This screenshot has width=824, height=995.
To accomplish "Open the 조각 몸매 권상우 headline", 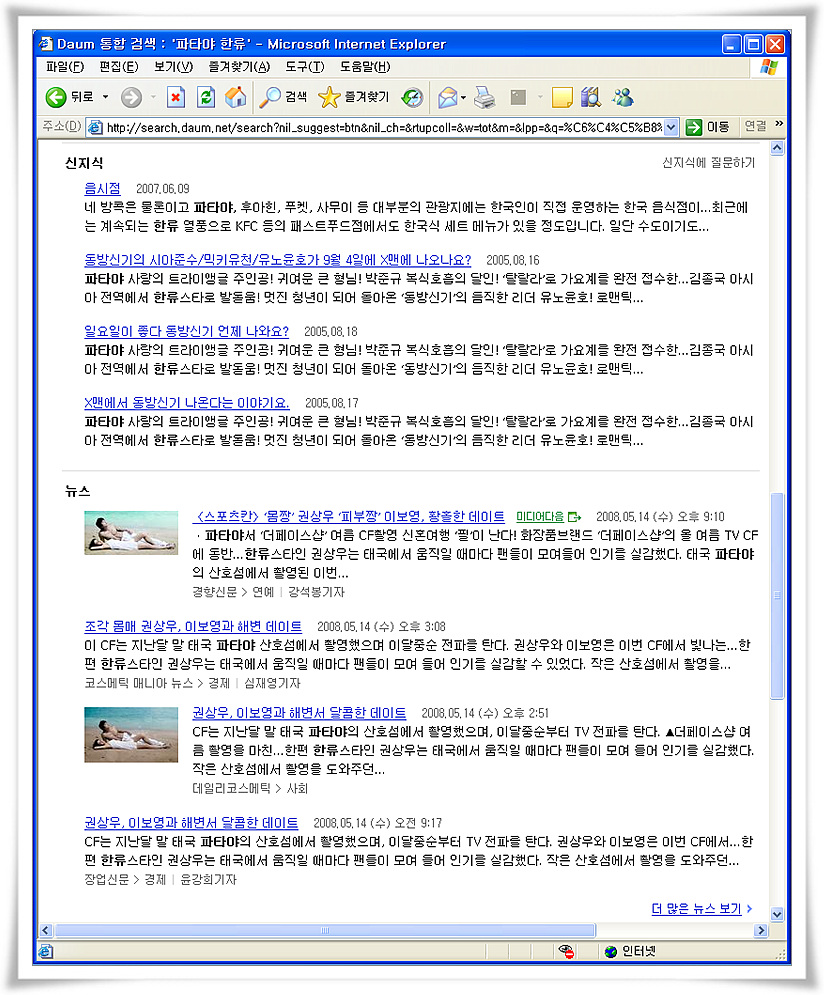I will 193,626.
